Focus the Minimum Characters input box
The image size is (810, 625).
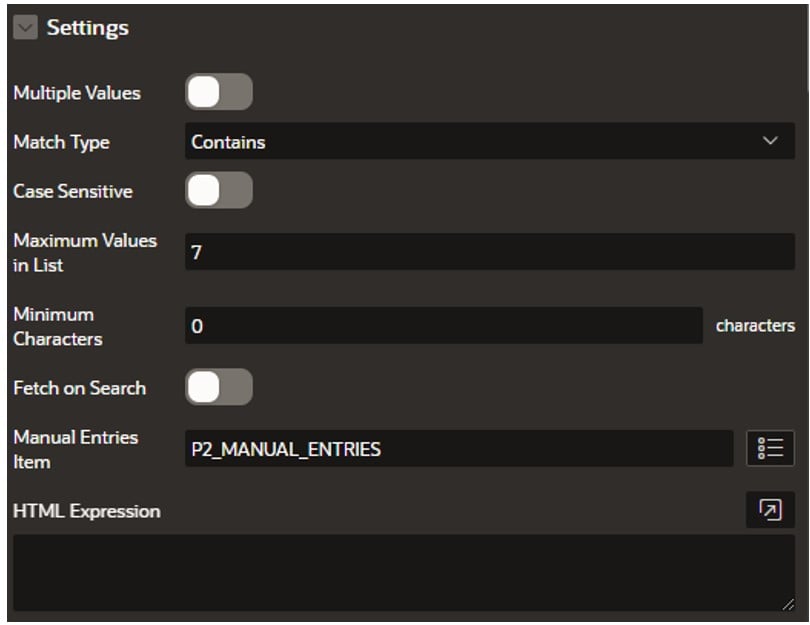pos(444,325)
